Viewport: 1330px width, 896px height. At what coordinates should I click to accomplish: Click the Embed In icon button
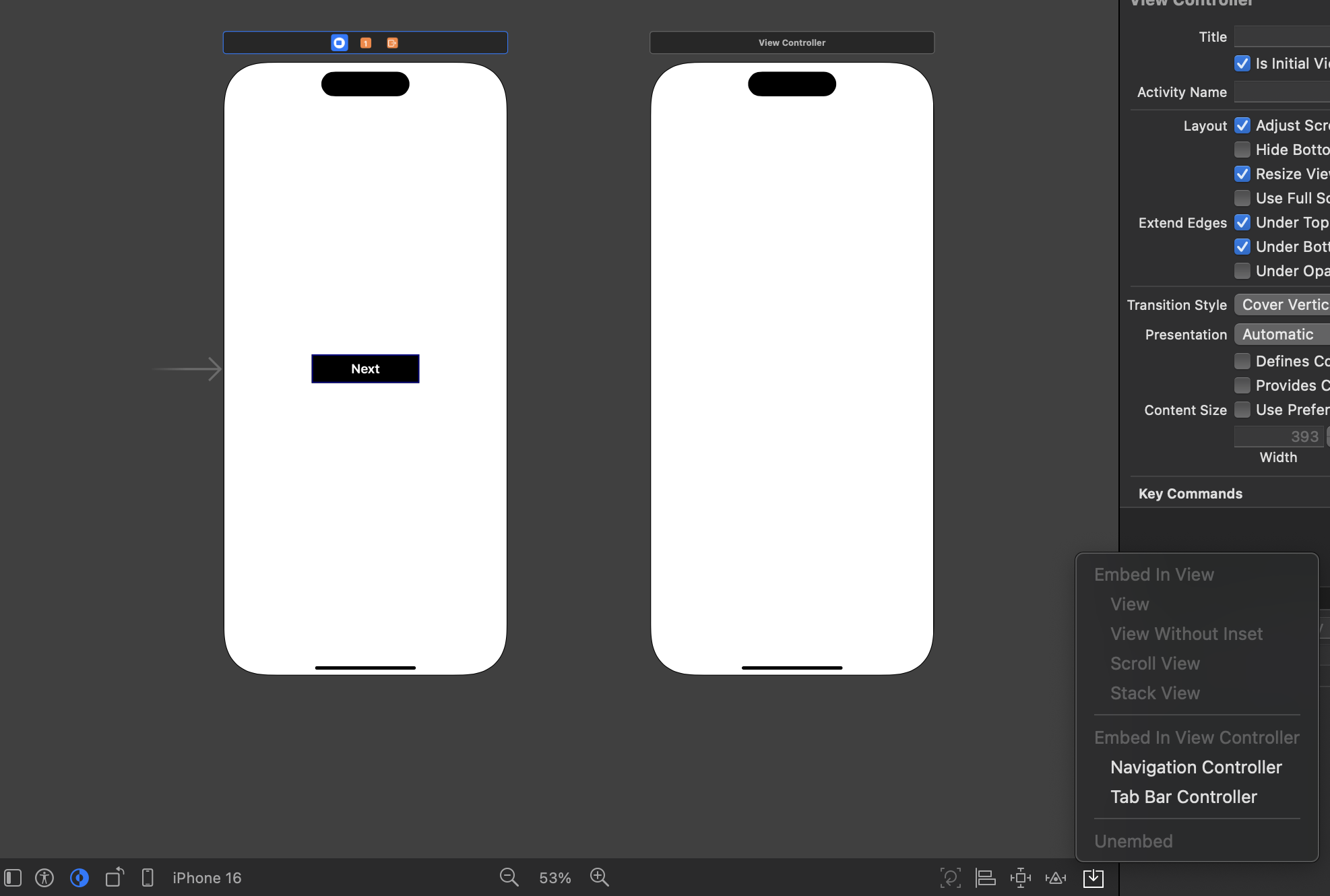click(1093, 878)
